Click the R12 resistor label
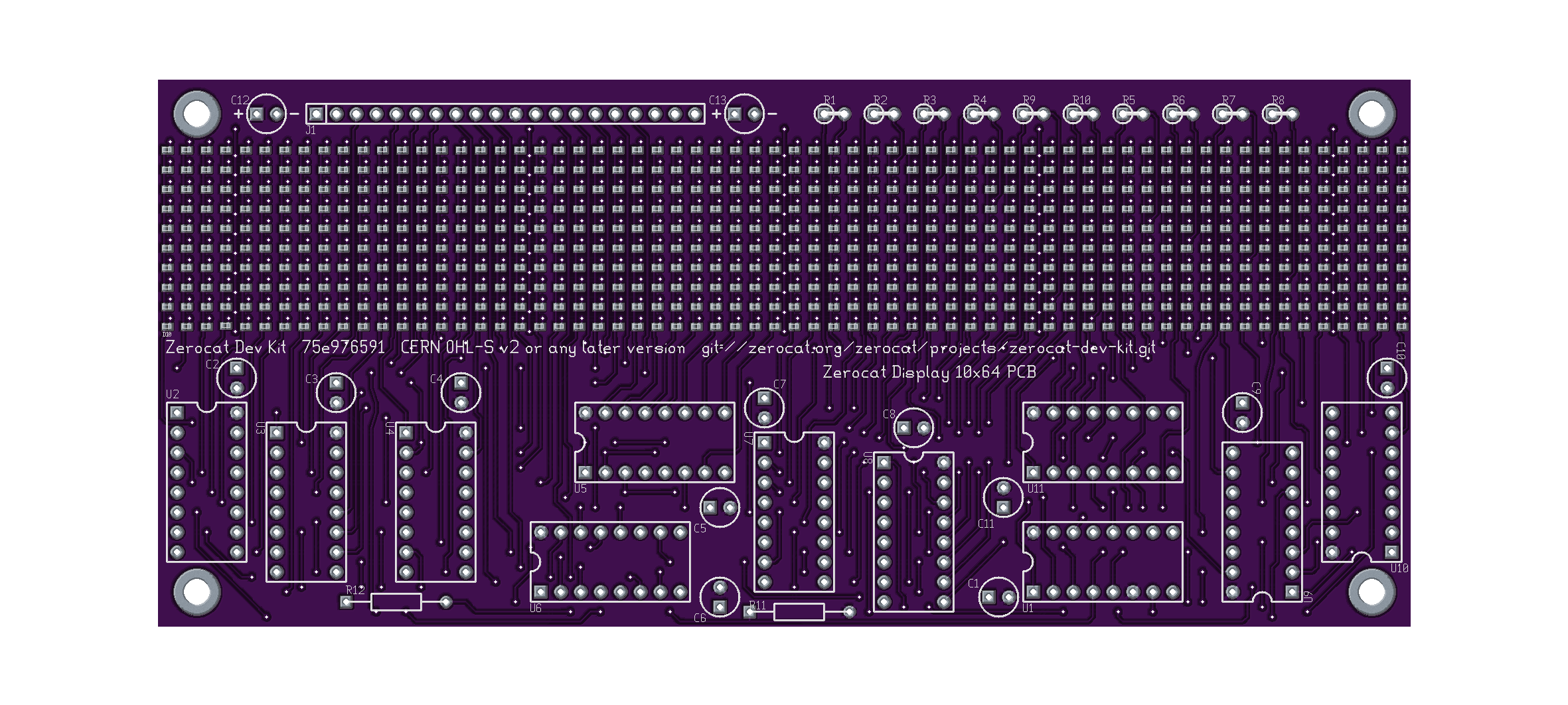 click(355, 589)
